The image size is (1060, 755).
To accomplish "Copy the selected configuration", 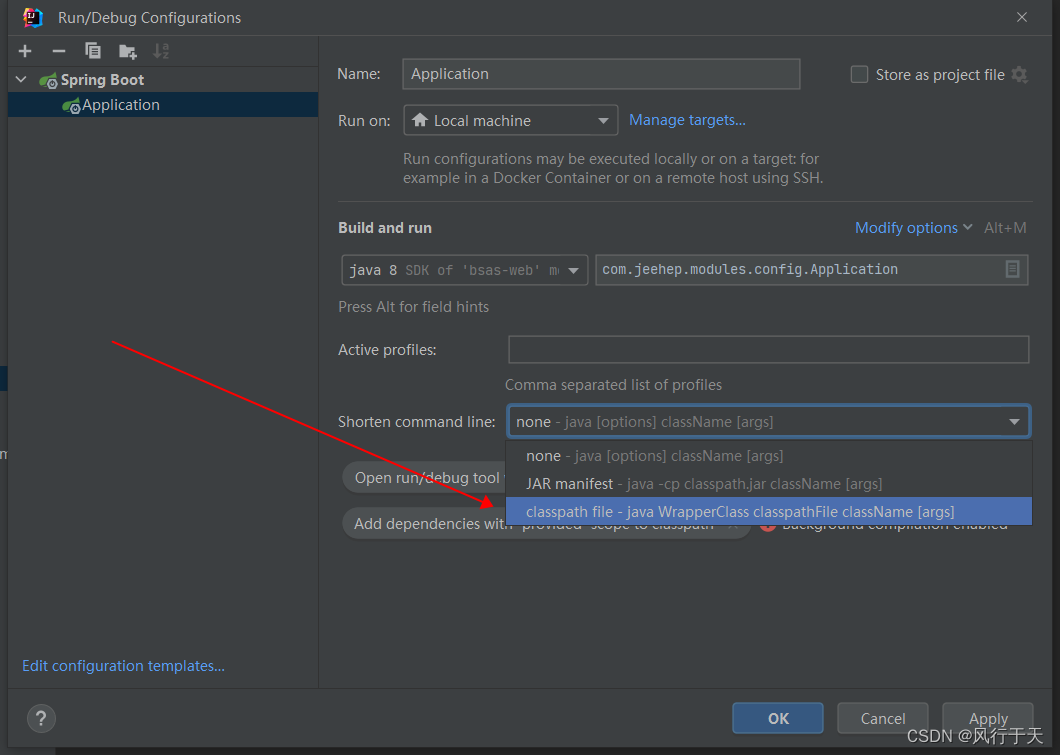I will click(x=93, y=51).
